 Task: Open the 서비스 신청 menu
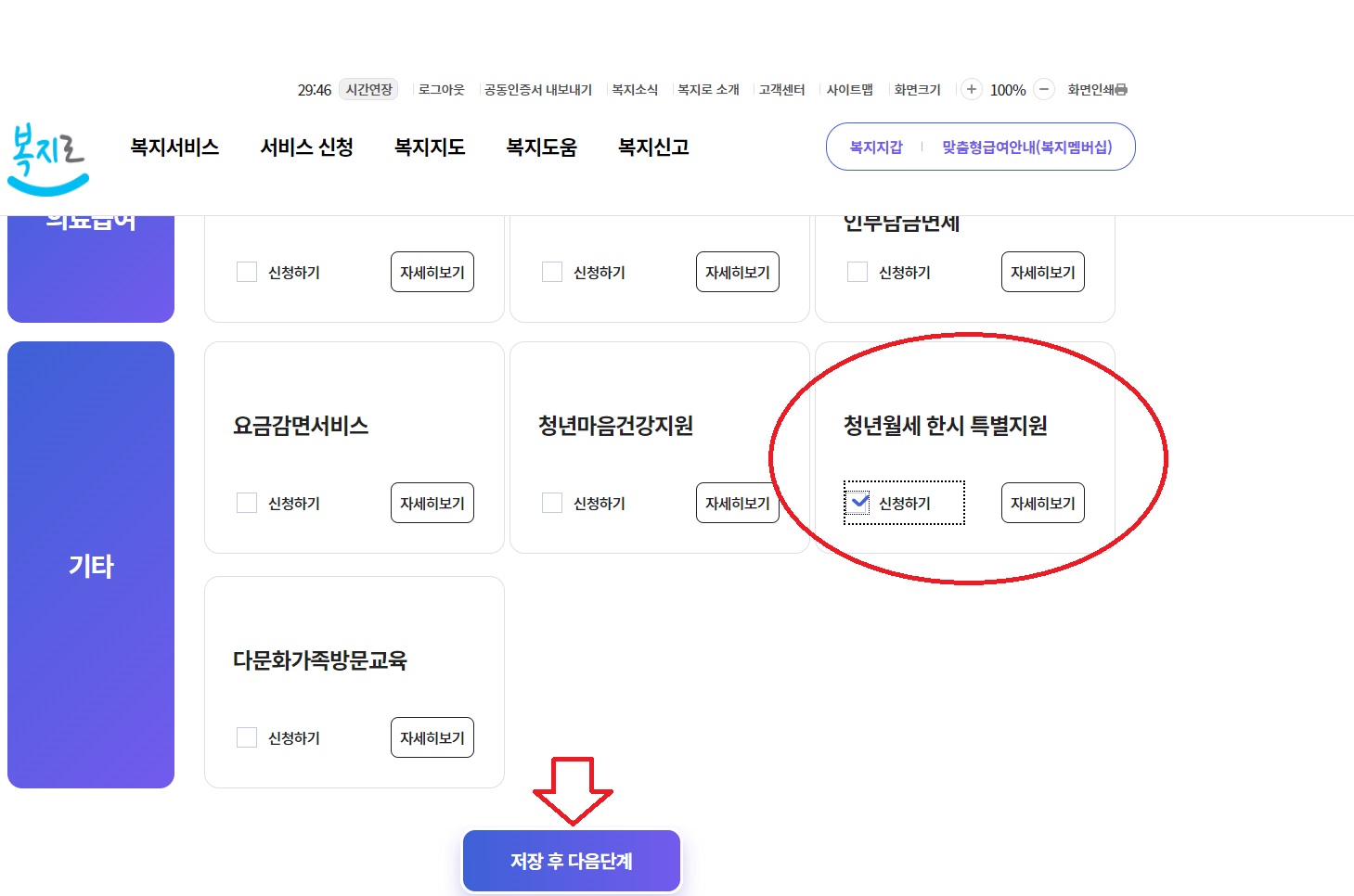[x=306, y=147]
